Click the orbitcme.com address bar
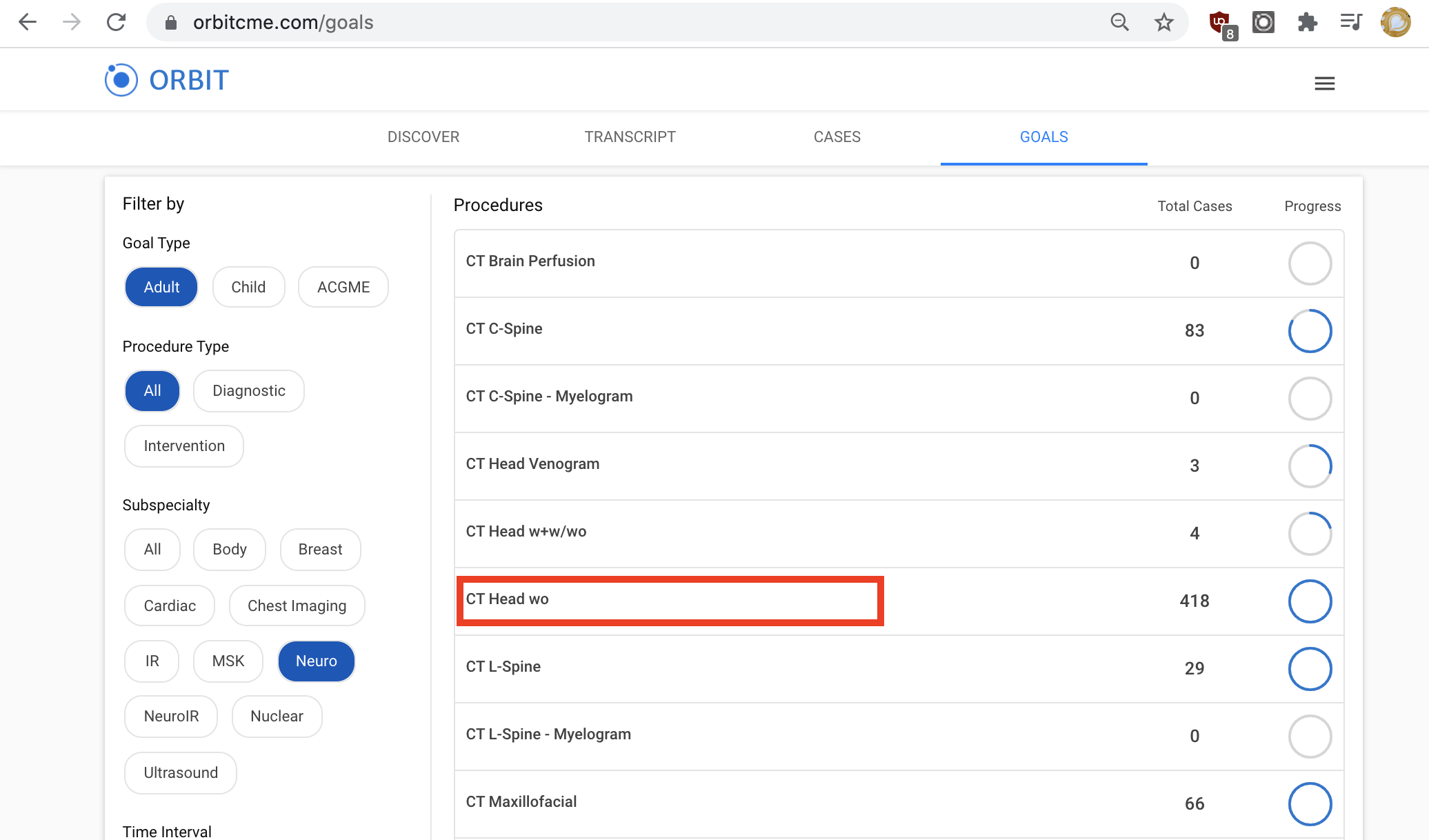The width and height of the screenshot is (1429, 840). [x=634, y=22]
